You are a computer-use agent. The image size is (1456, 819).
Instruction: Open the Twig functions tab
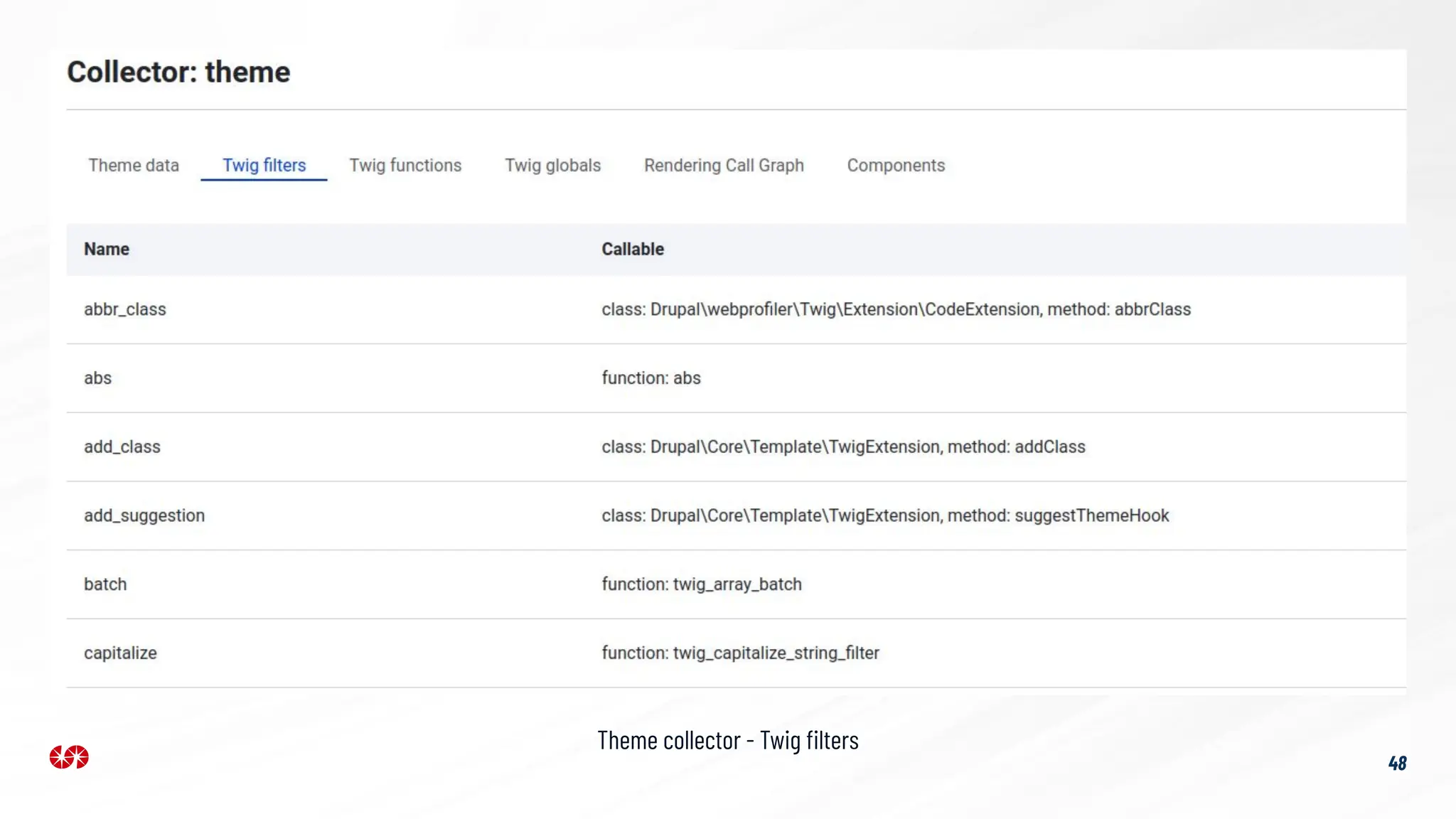[405, 166]
